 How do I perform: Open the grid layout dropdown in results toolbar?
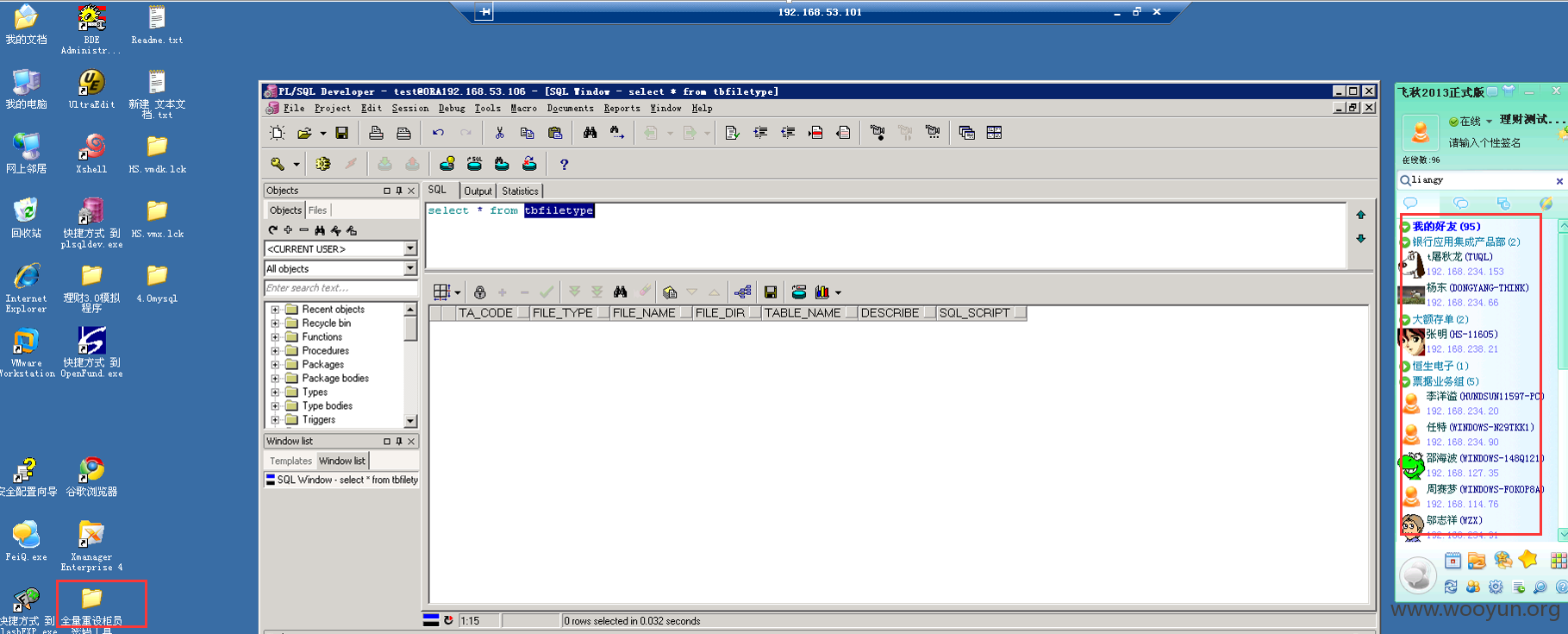coord(458,292)
